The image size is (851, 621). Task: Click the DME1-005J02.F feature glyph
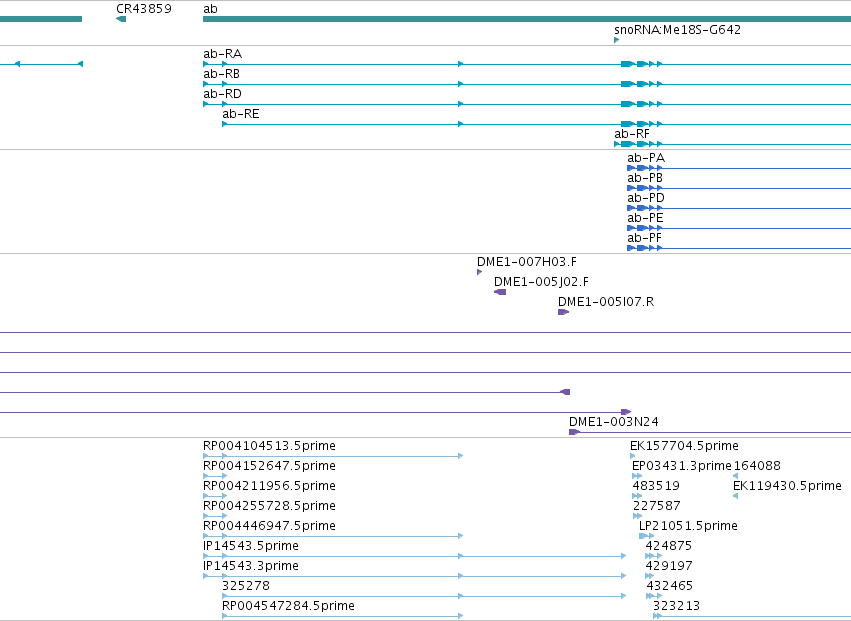(x=500, y=292)
